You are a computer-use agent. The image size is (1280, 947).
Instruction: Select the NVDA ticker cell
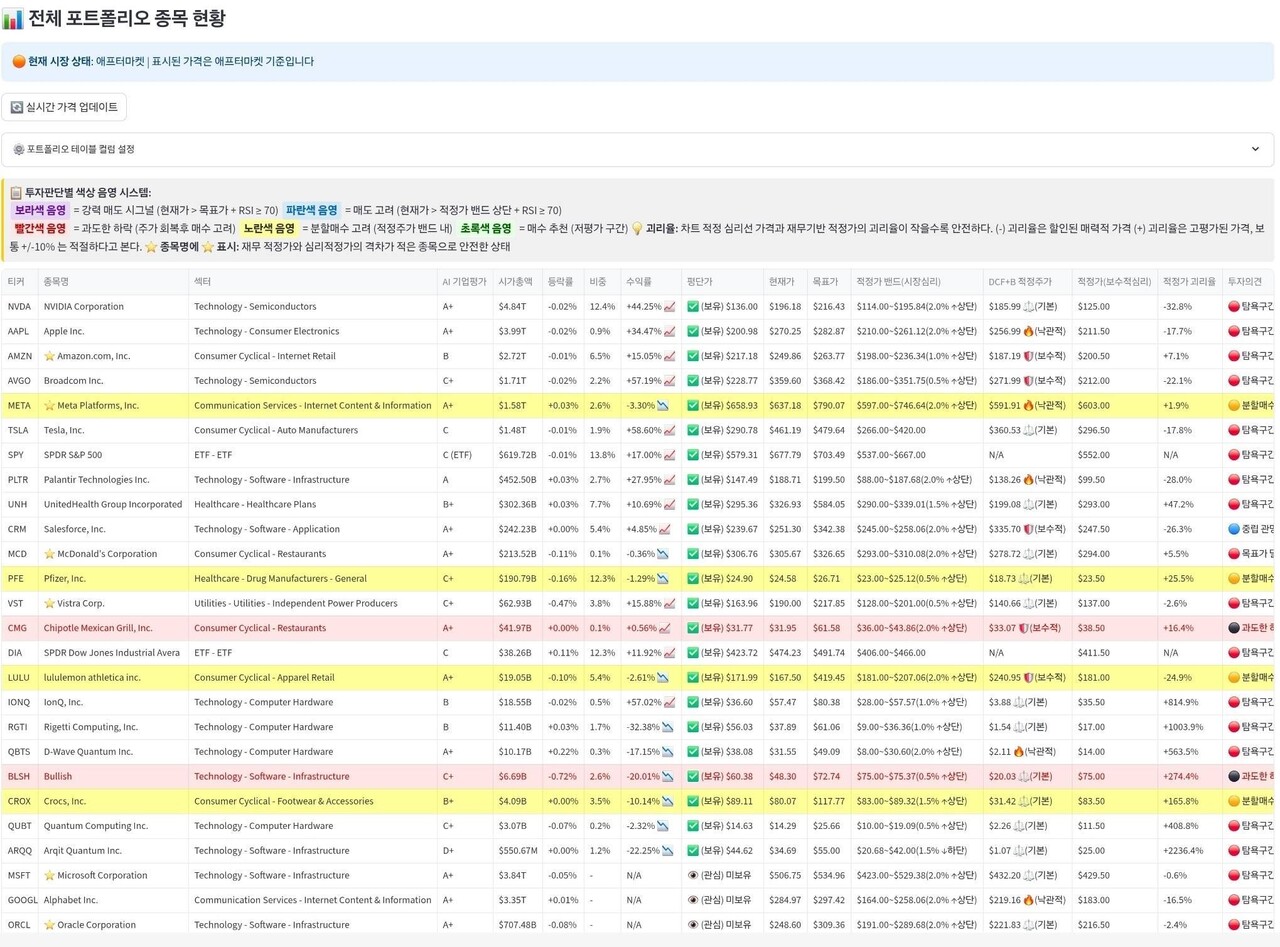tap(20, 307)
